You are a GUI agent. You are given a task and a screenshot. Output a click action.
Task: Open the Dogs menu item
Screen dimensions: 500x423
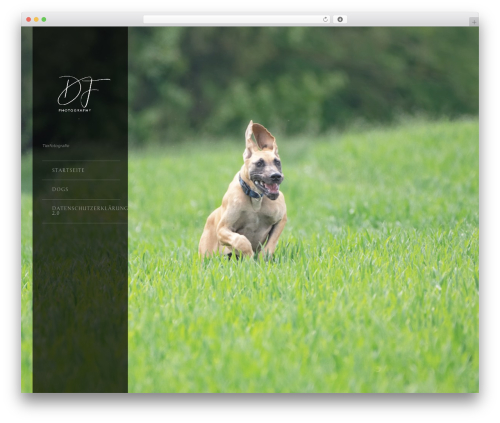[60, 189]
